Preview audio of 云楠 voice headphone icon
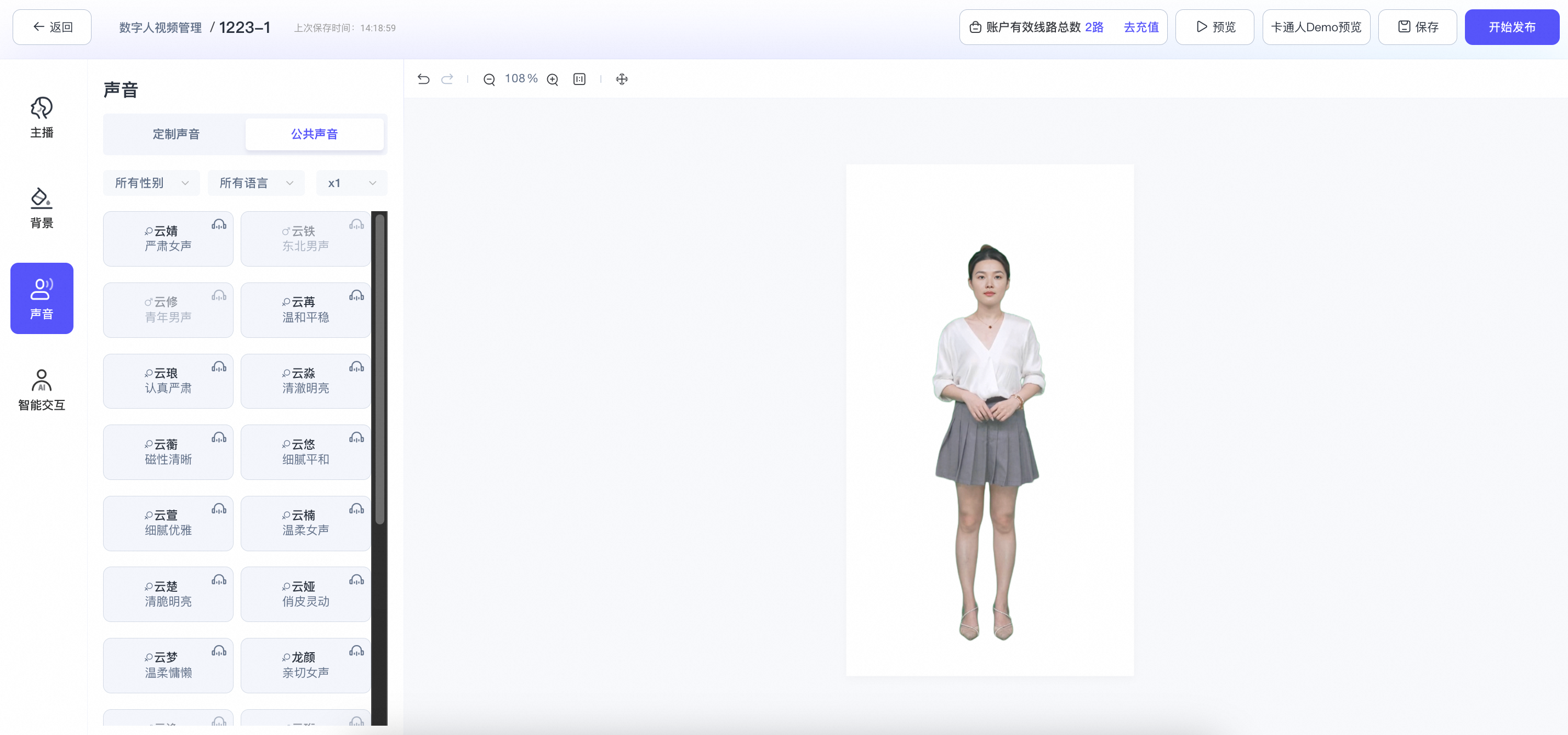The width and height of the screenshot is (1568, 735). 357,509
